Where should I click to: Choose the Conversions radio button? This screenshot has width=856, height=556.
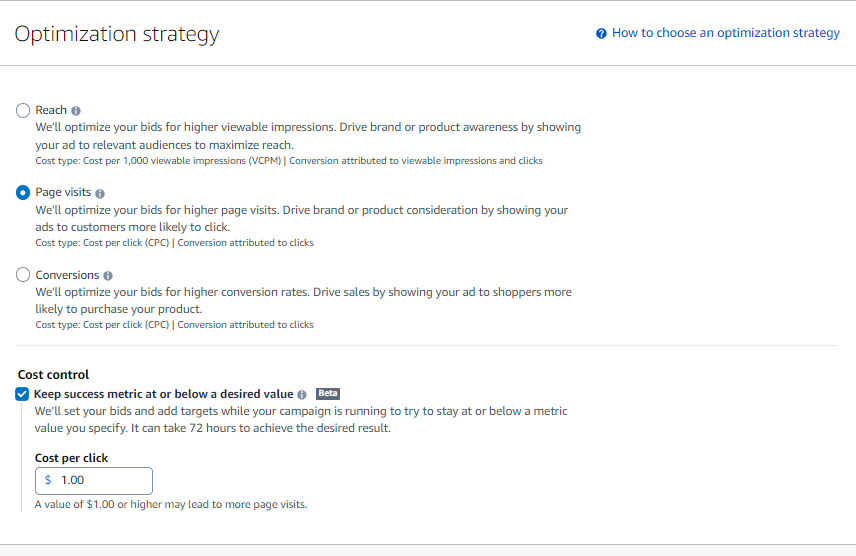[23, 275]
